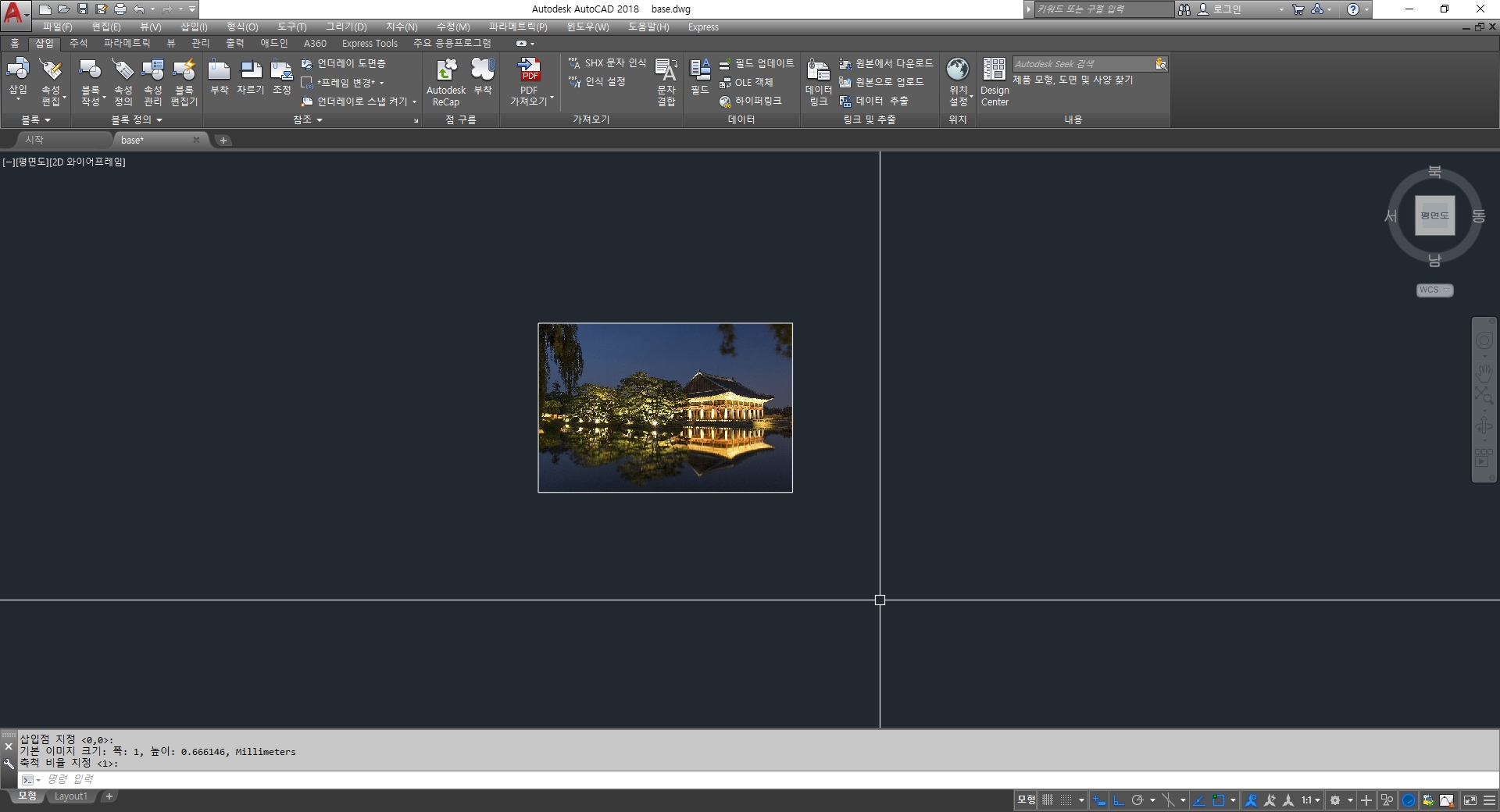Open the 프레임 변경 dropdown
The height and width of the screenshot is (812, 1500).
coord(381,83)
